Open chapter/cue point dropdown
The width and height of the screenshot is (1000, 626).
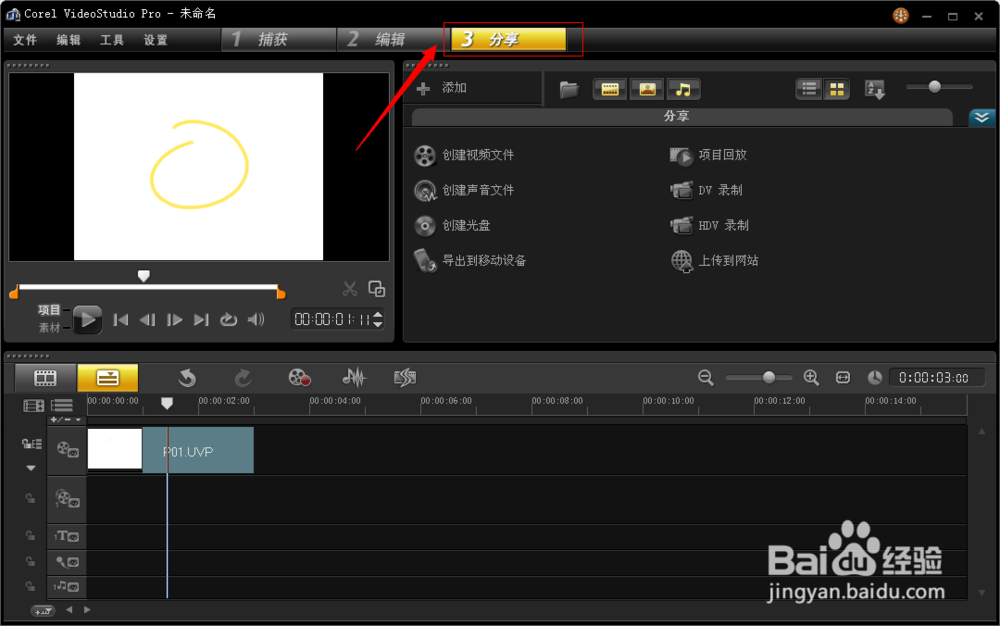66,419
